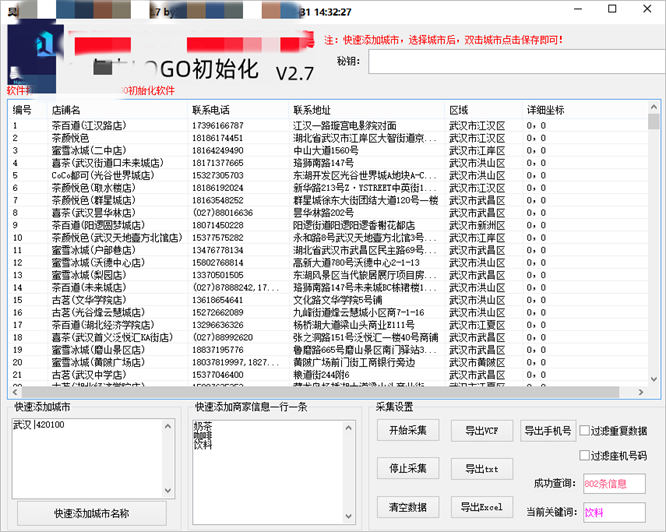The width and height of the screenshot is (666, 532).
Task: Click 武汉市黄陂区 region cell
Action: click(477, 362)
